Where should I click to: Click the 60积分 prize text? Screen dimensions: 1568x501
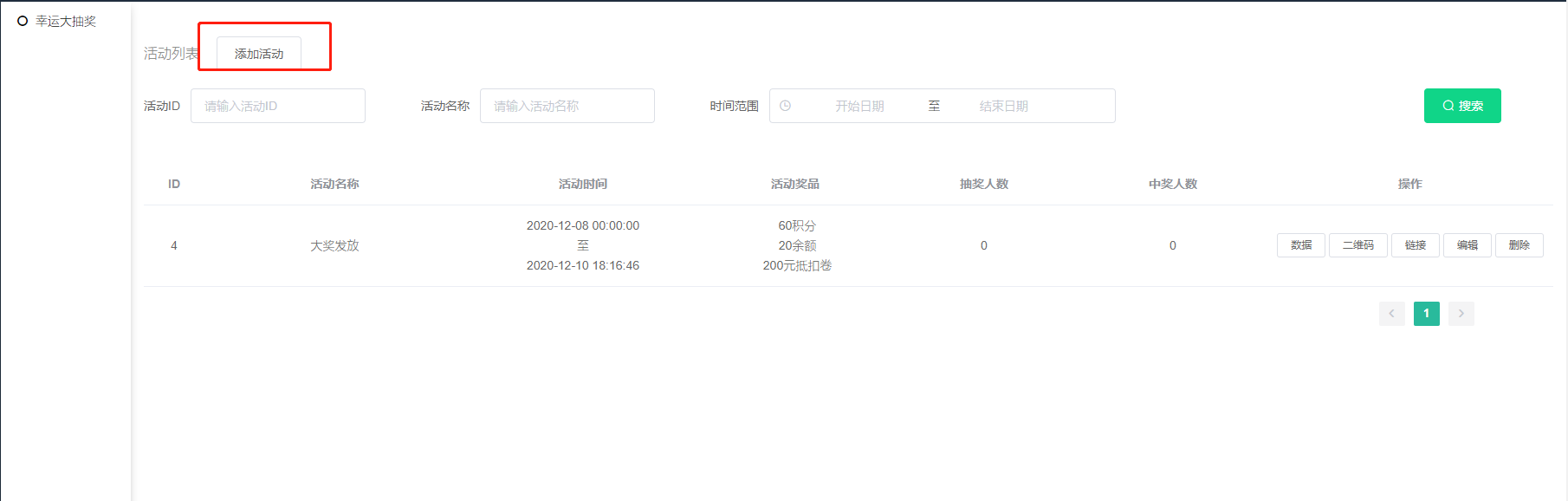(x=797, y=225)
